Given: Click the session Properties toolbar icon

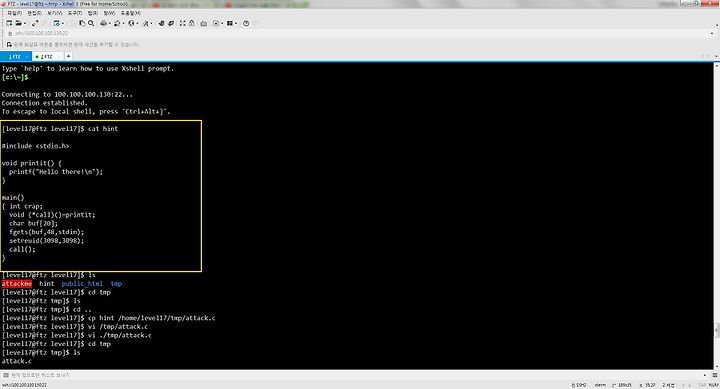Looking at the screenshot, I should 56,23.
